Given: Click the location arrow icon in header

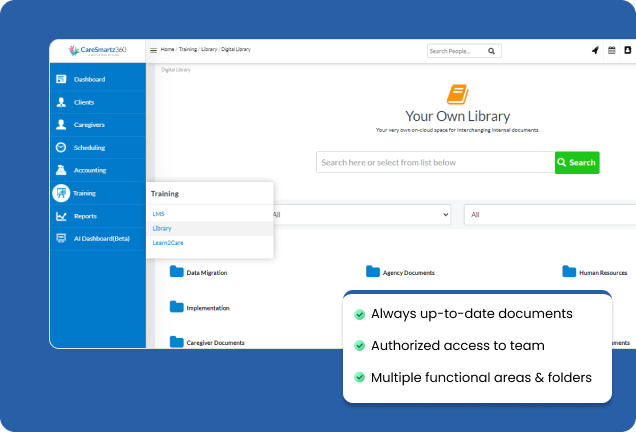Looking at the screenshot, I should coord(595,50).
